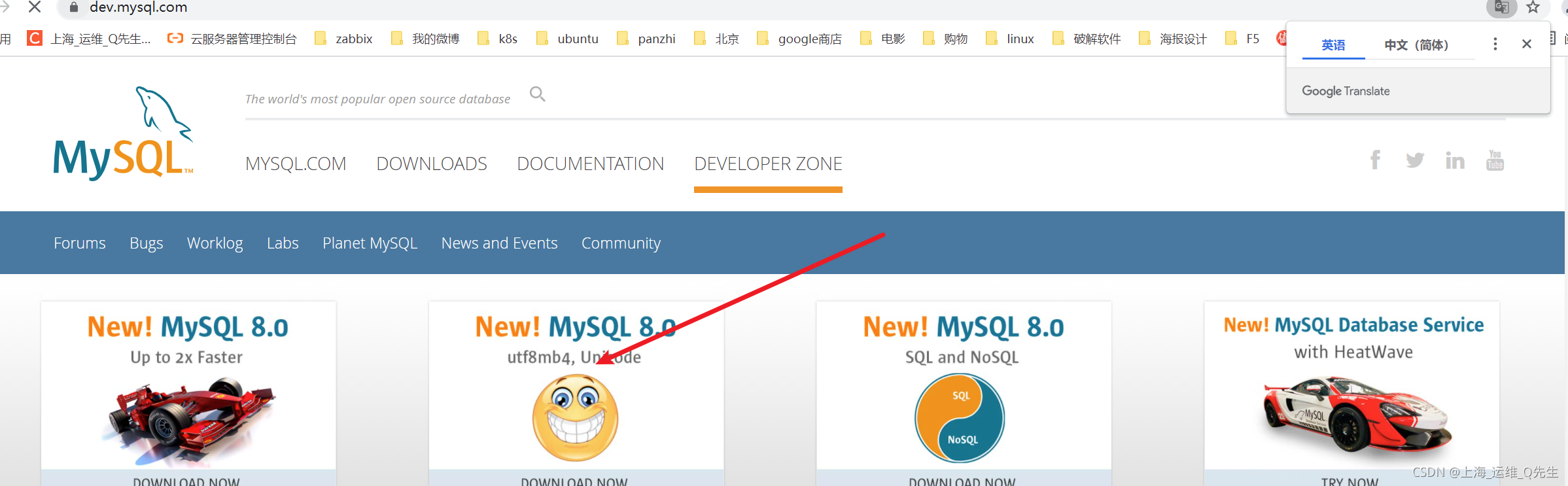This screenshot has height=486, width=1568.
Task: Go to the DOCUMENTATION nav tab
Action: click(591, 164)
